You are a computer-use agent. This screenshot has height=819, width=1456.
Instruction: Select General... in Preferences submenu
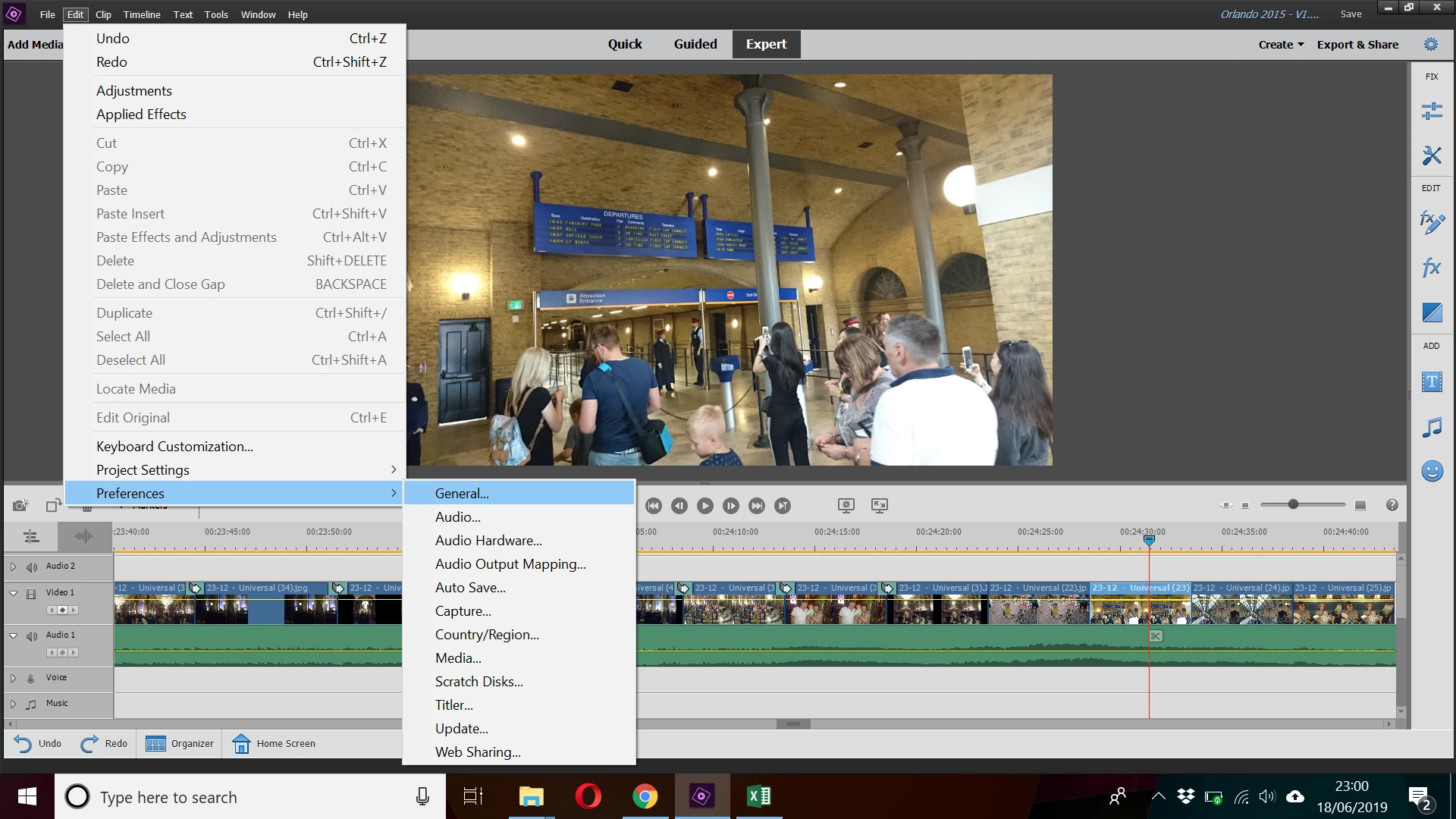[462, 493]
